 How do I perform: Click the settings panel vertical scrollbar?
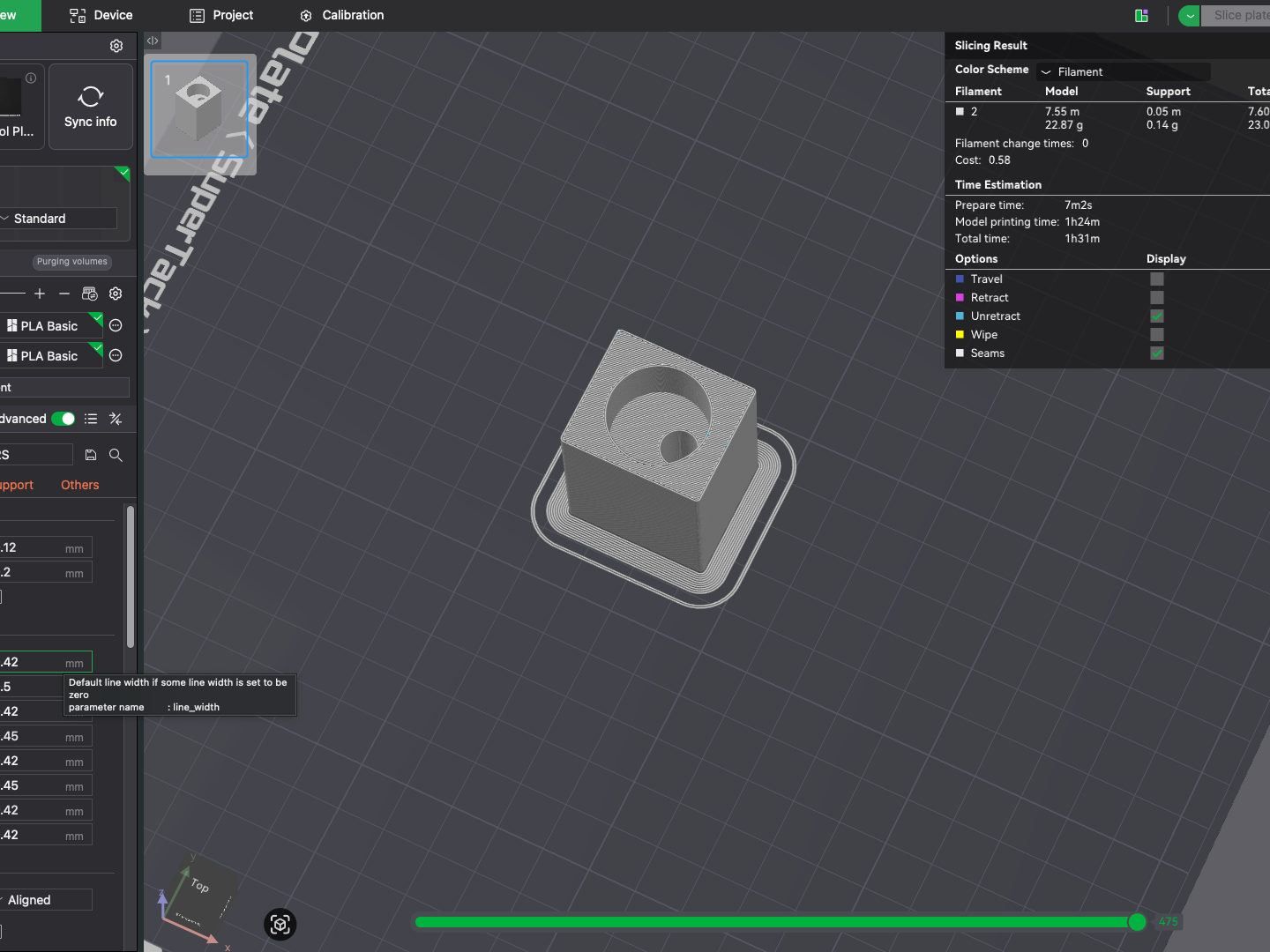[131, 576]
